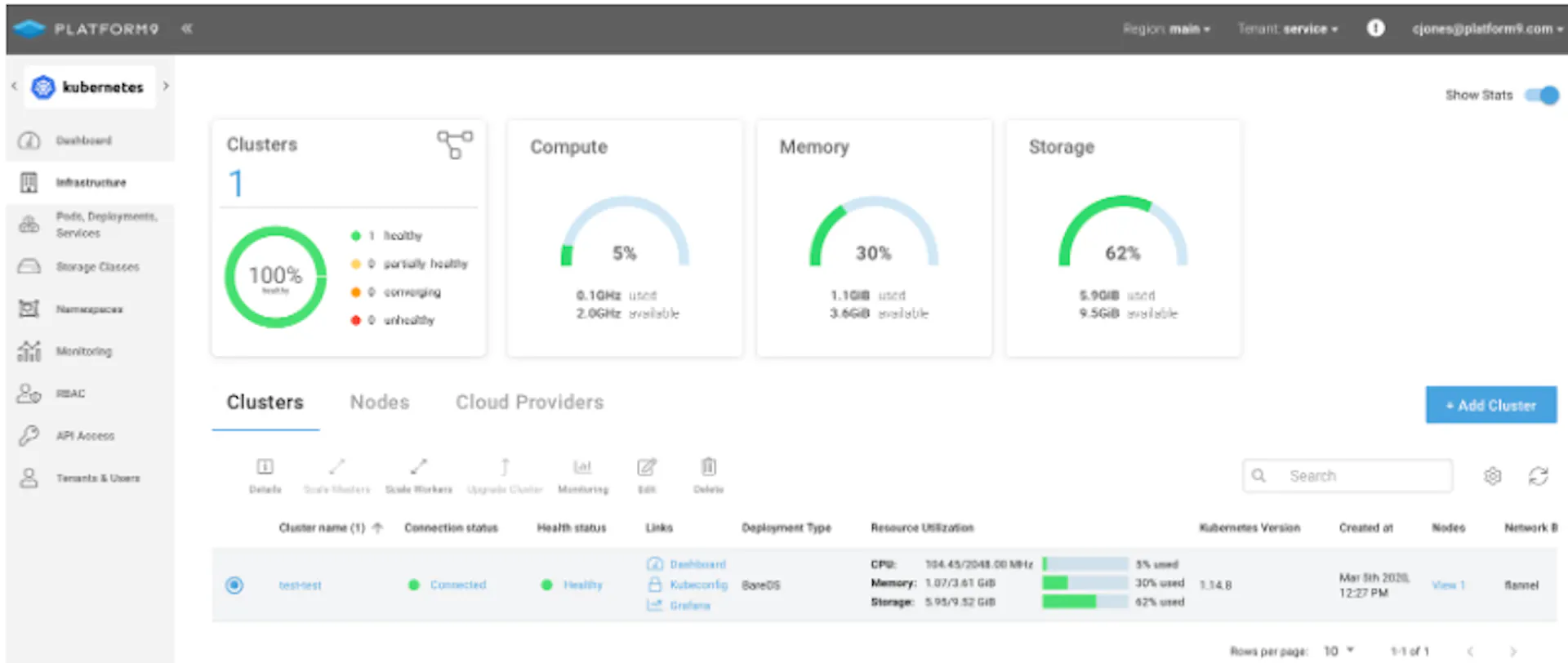This screenshot has width=1568, height=663.
Task: Click the Kubernetes Version 1.14.8 cell
Action: pyautogui.click(x=1215, y=585)
